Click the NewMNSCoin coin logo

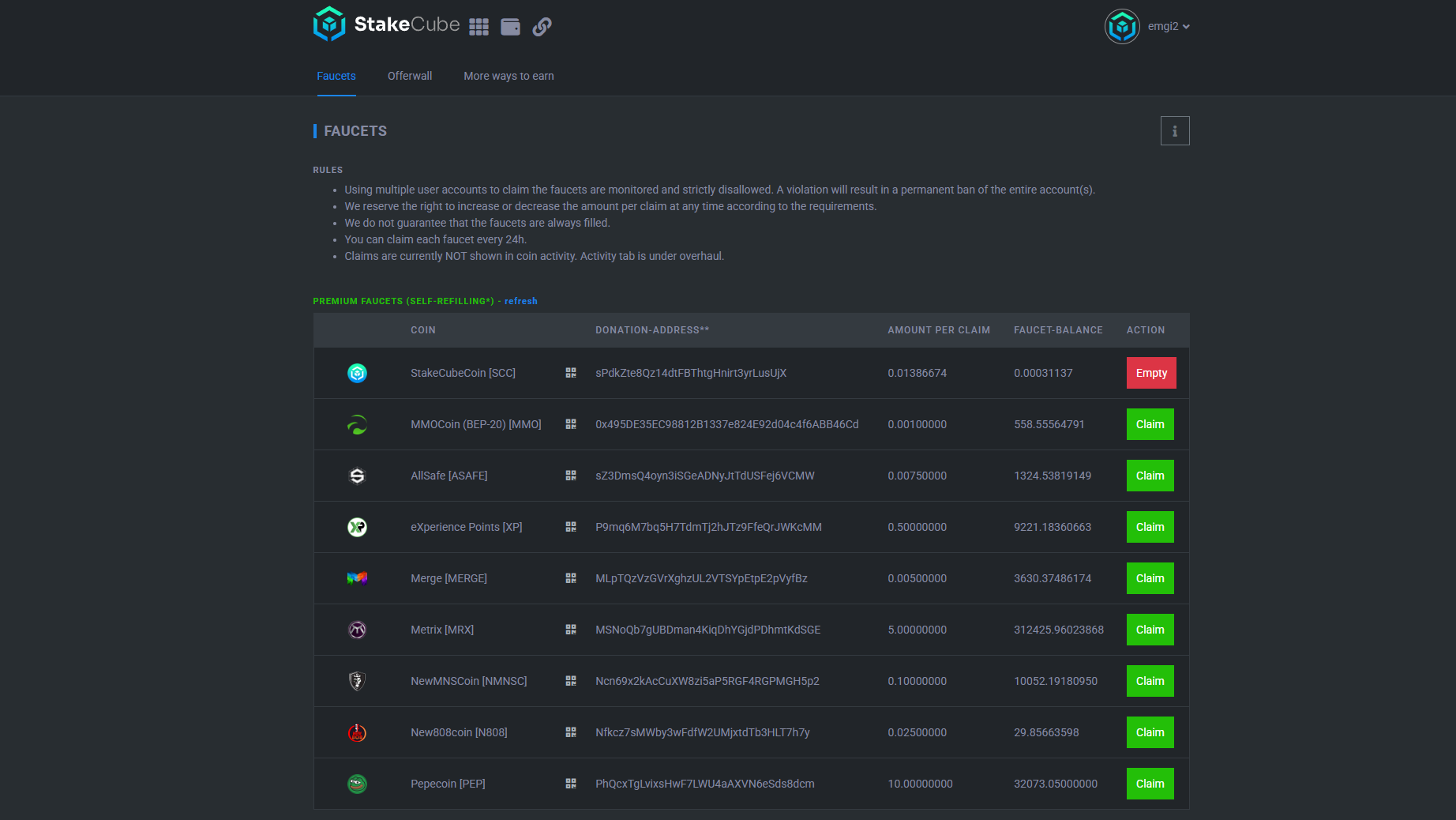point(357,681)
